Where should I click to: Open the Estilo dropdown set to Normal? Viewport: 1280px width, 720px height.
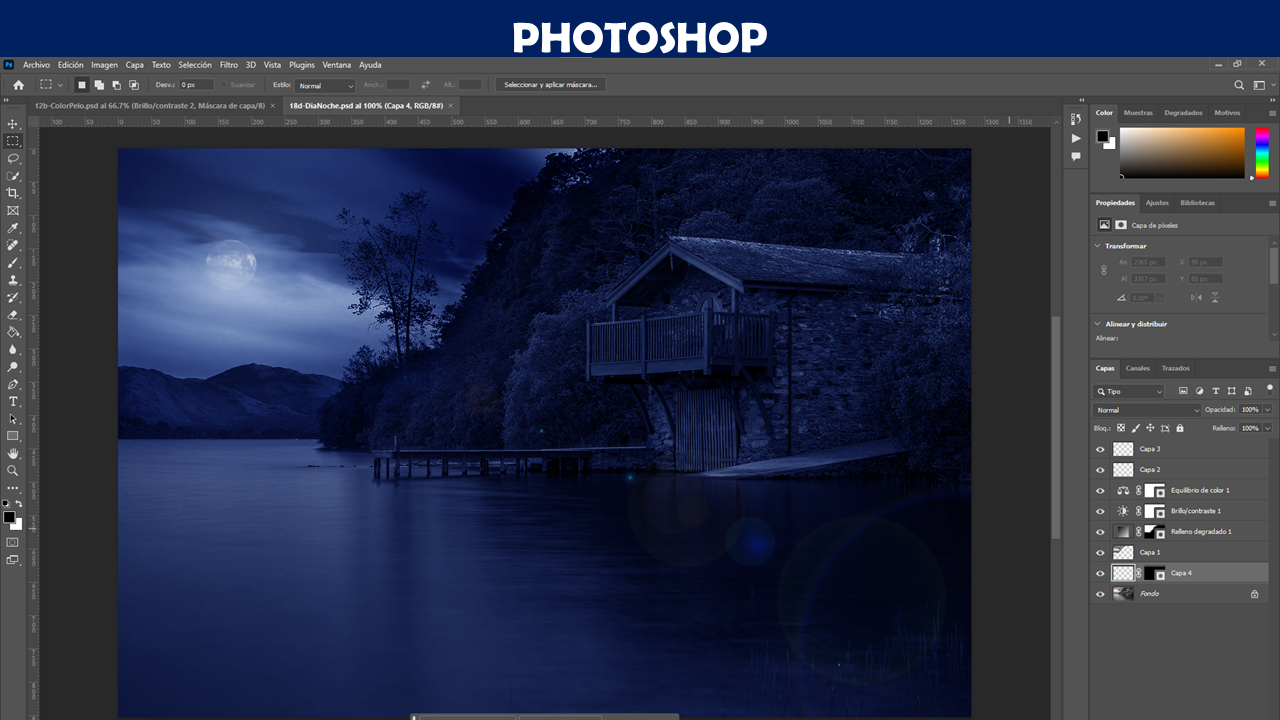(x=325, y=86)
